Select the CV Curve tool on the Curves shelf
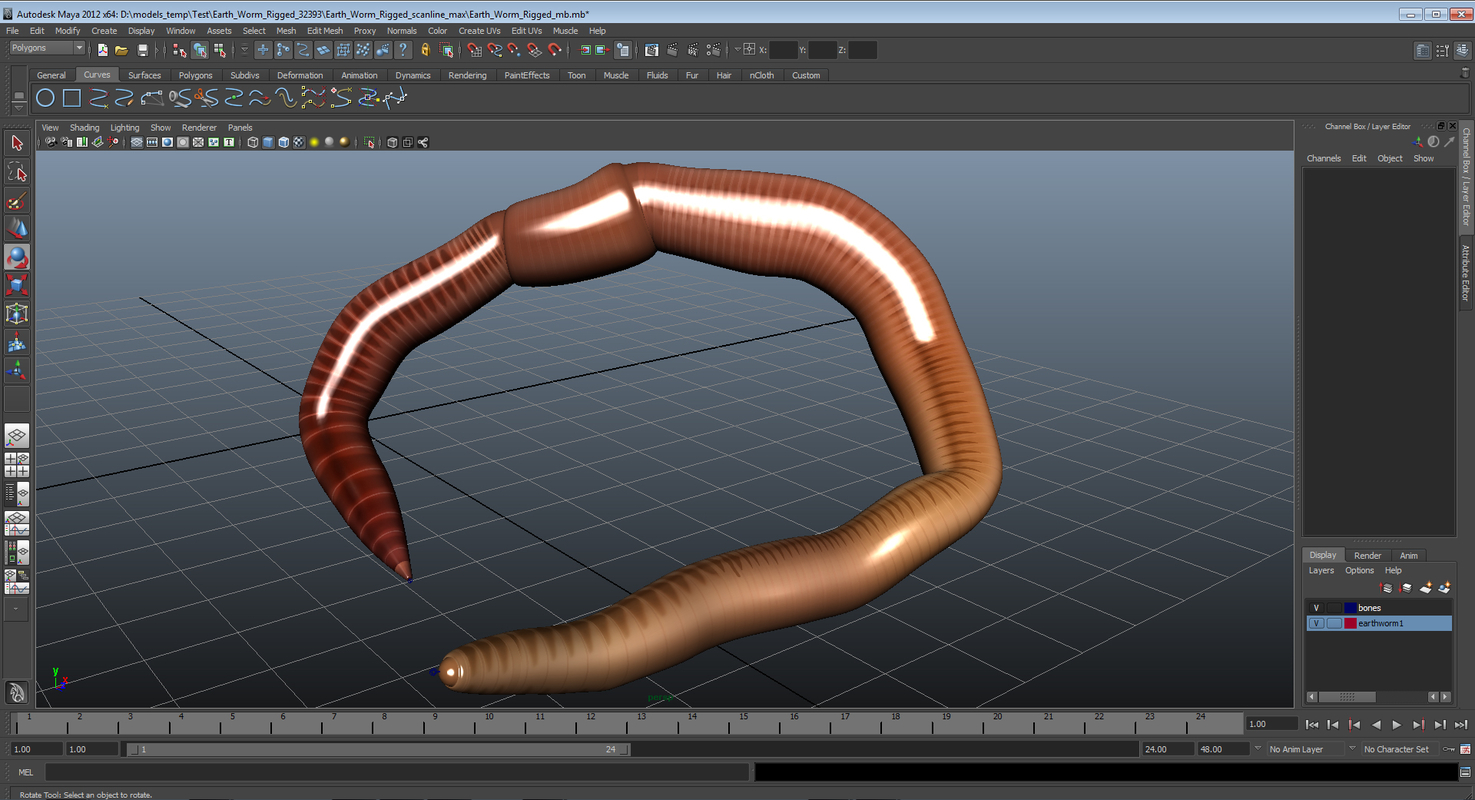This screenshot has width=1475, height=800. tap(100, 97)
